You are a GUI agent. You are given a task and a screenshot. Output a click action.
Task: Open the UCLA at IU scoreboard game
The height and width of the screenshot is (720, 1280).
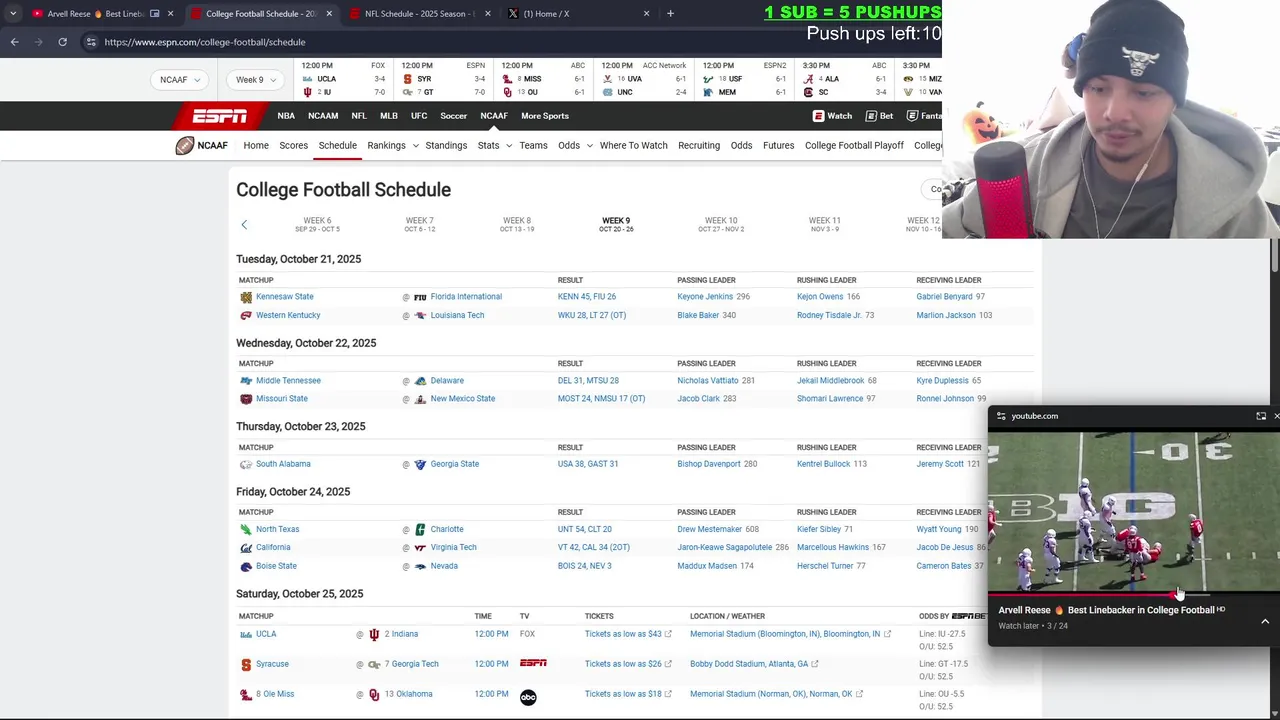click(343, 79)
